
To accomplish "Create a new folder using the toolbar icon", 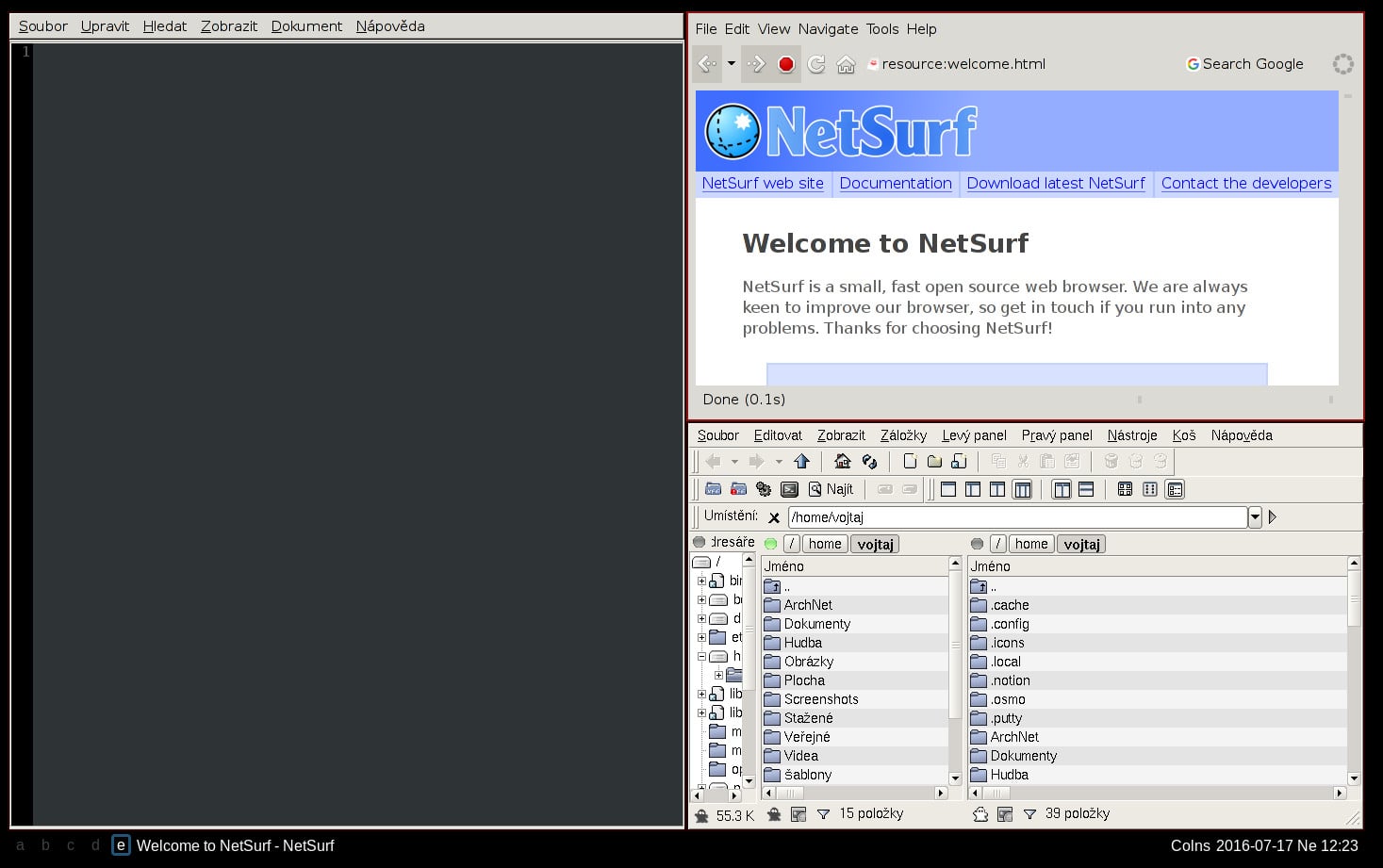I will [934, 461].
